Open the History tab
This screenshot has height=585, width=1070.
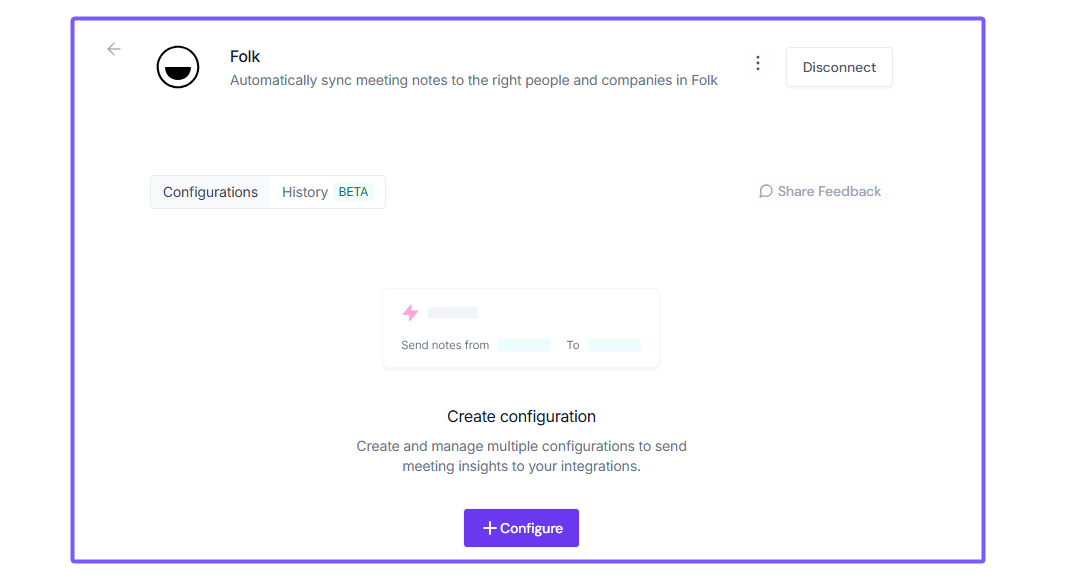click(x=304, y=192)
